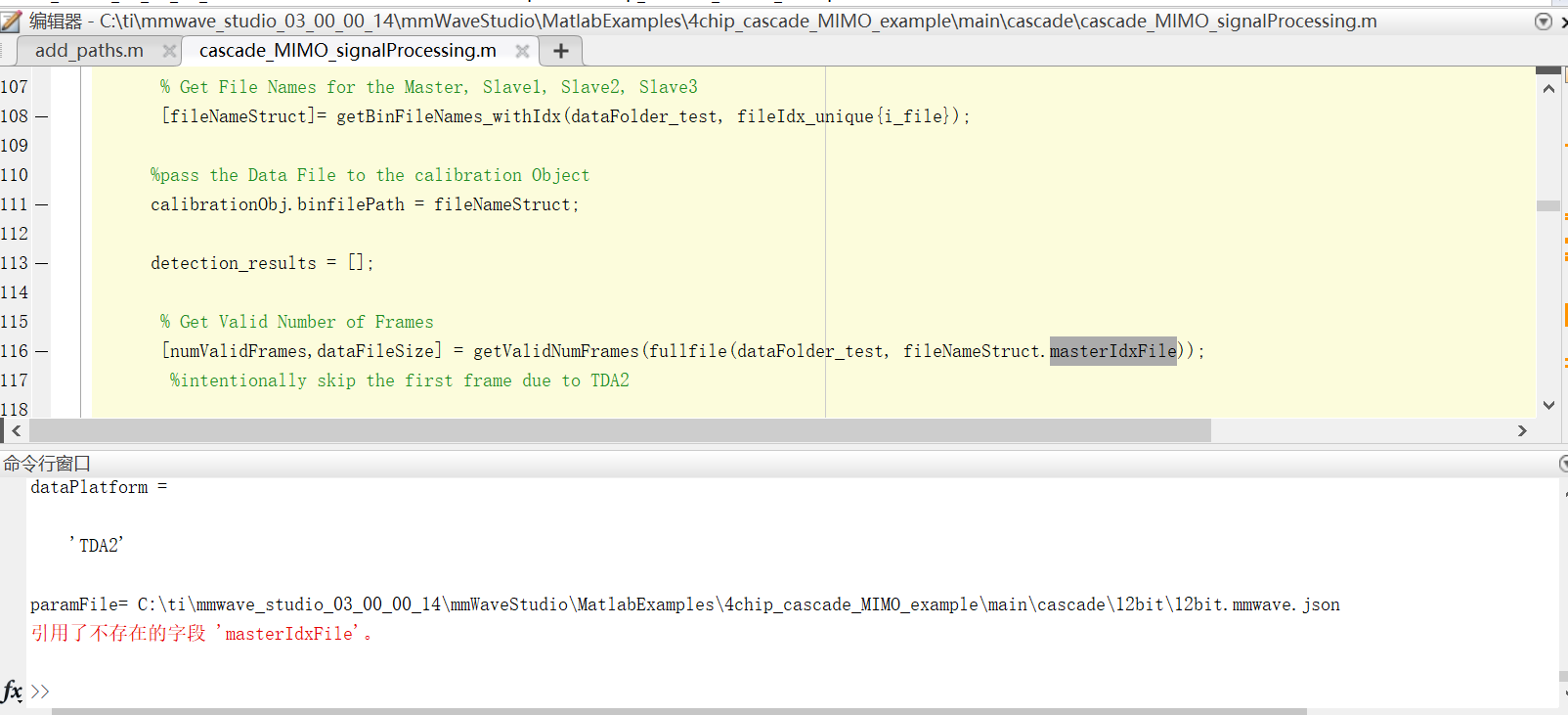This screenshot has width=1568, height=715.
Task: Close the add_paths.m tab
Action: pos(169,51)
